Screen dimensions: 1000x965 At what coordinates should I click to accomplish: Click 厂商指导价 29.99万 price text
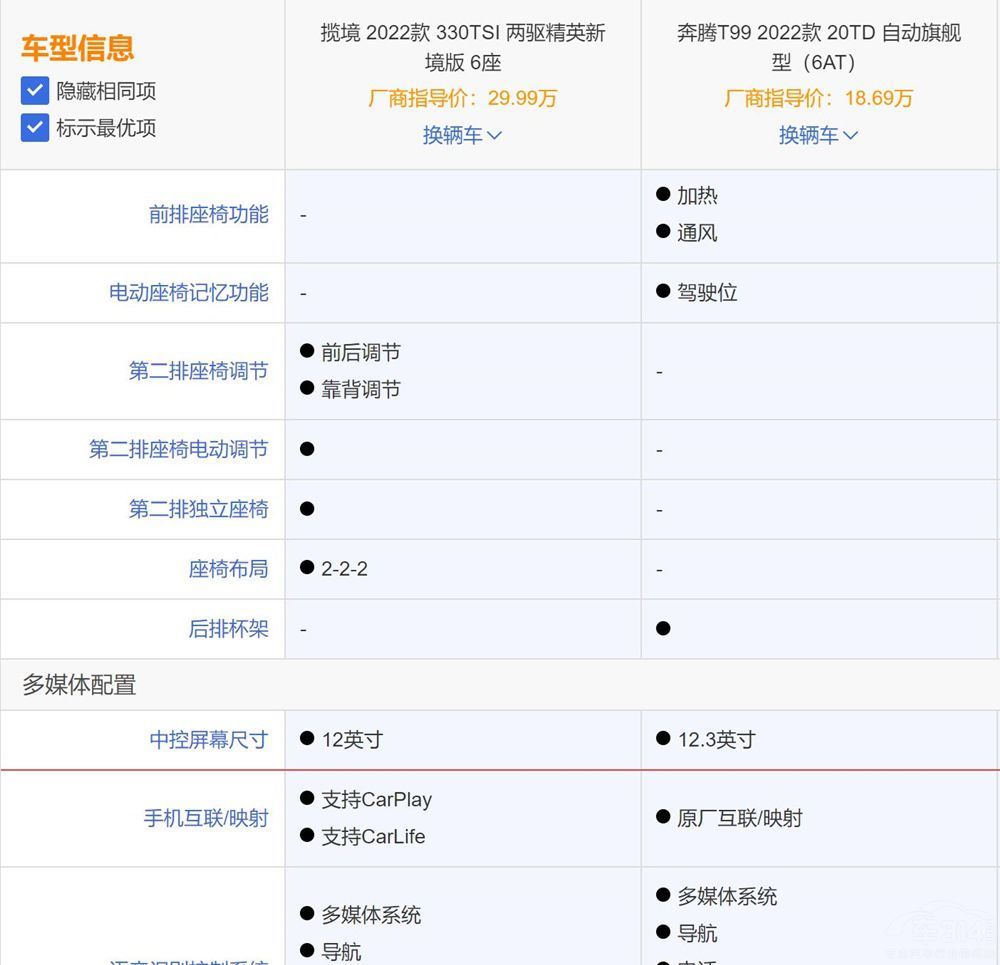coord(462,98)
